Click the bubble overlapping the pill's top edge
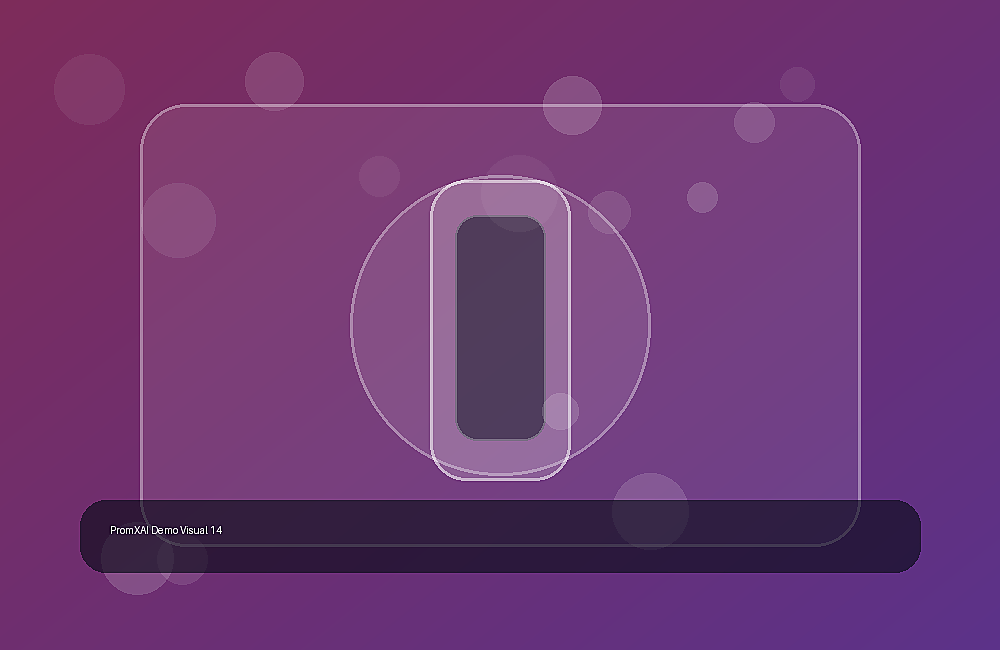This screenshot has width=1000, height=650. 518,193
